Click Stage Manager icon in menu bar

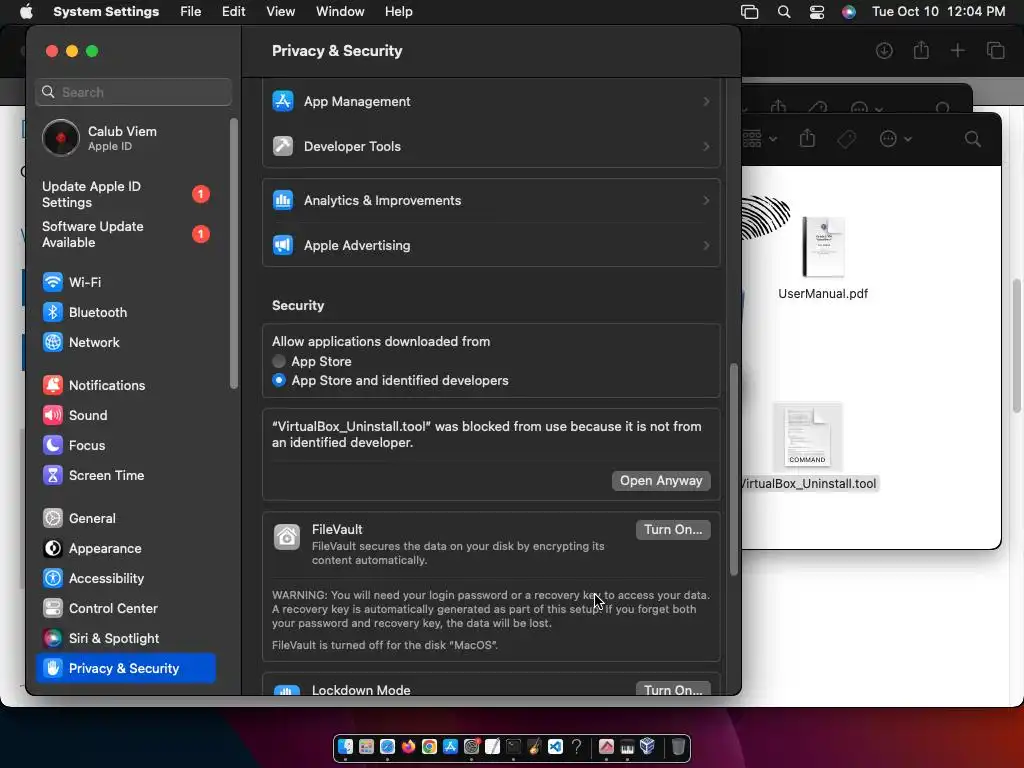(750, 12)
